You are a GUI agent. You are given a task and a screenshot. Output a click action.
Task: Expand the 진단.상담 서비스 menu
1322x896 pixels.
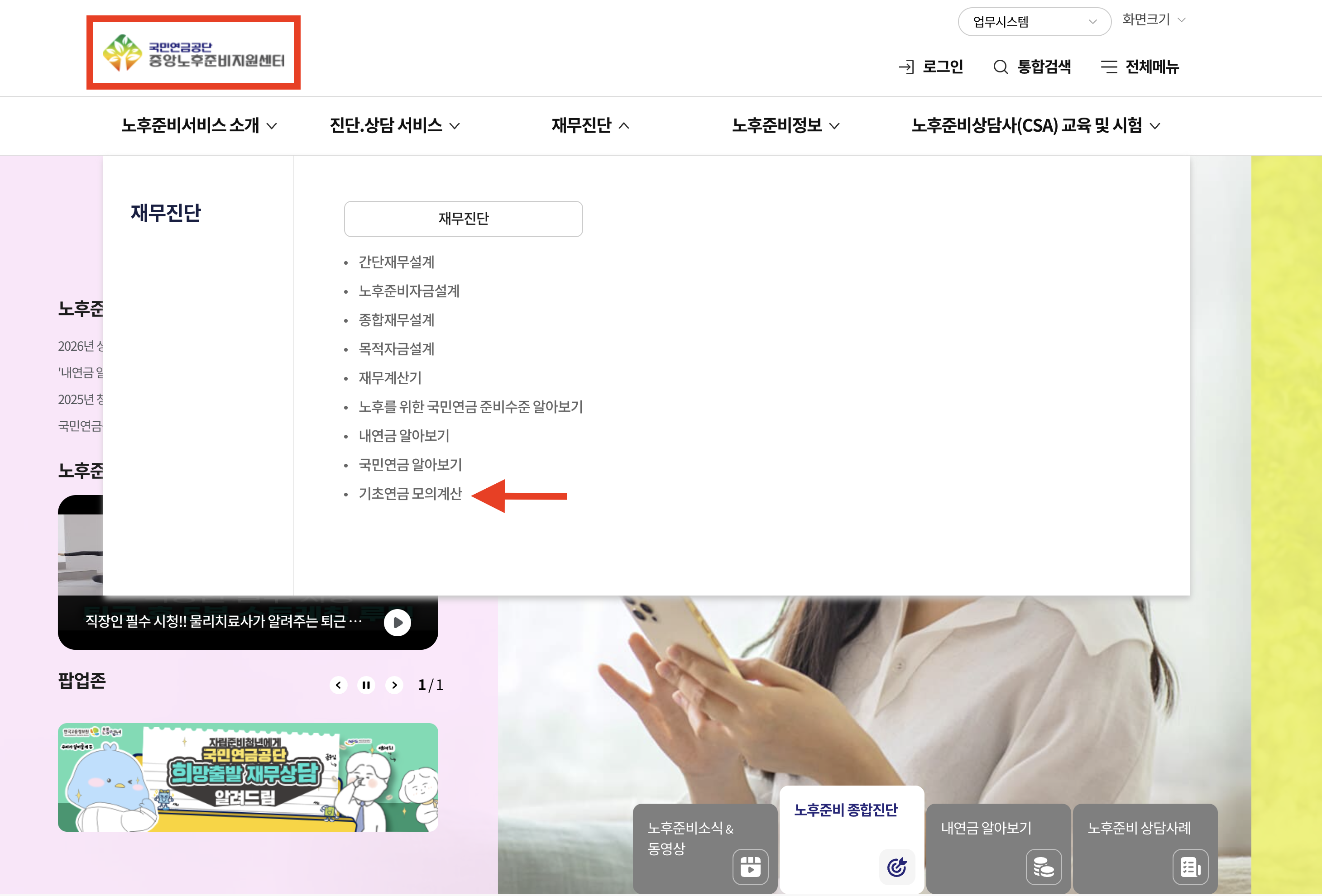[x=395, y=126]
